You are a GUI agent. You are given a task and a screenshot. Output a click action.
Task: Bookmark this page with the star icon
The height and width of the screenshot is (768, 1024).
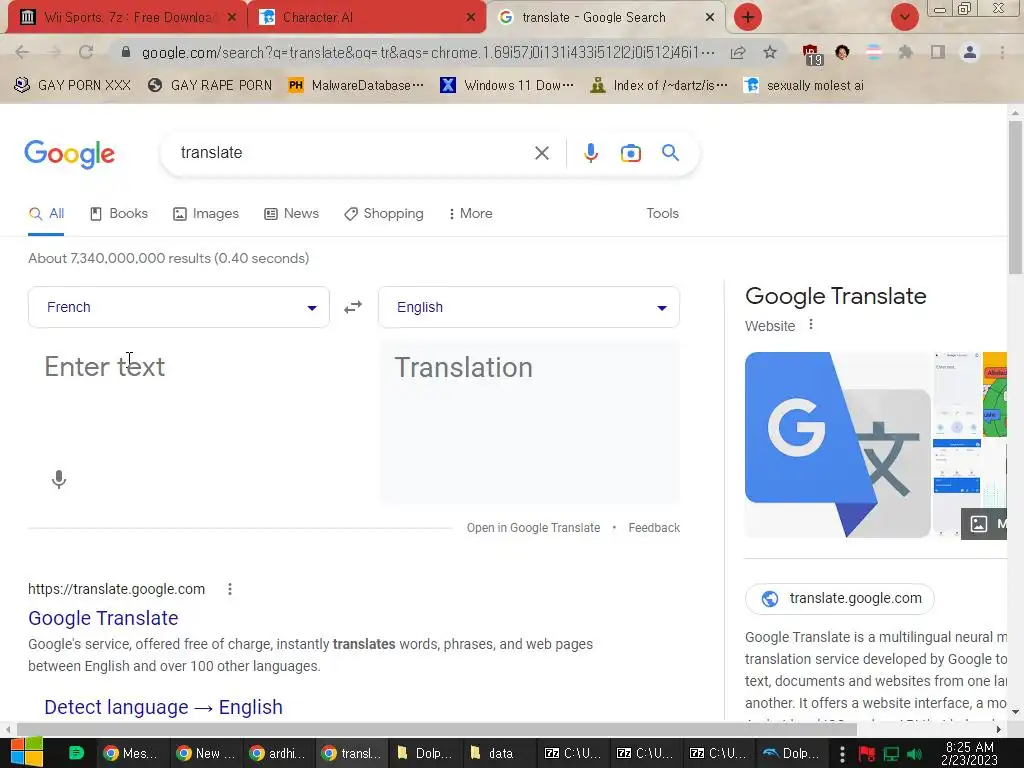[x=770, y=52]
